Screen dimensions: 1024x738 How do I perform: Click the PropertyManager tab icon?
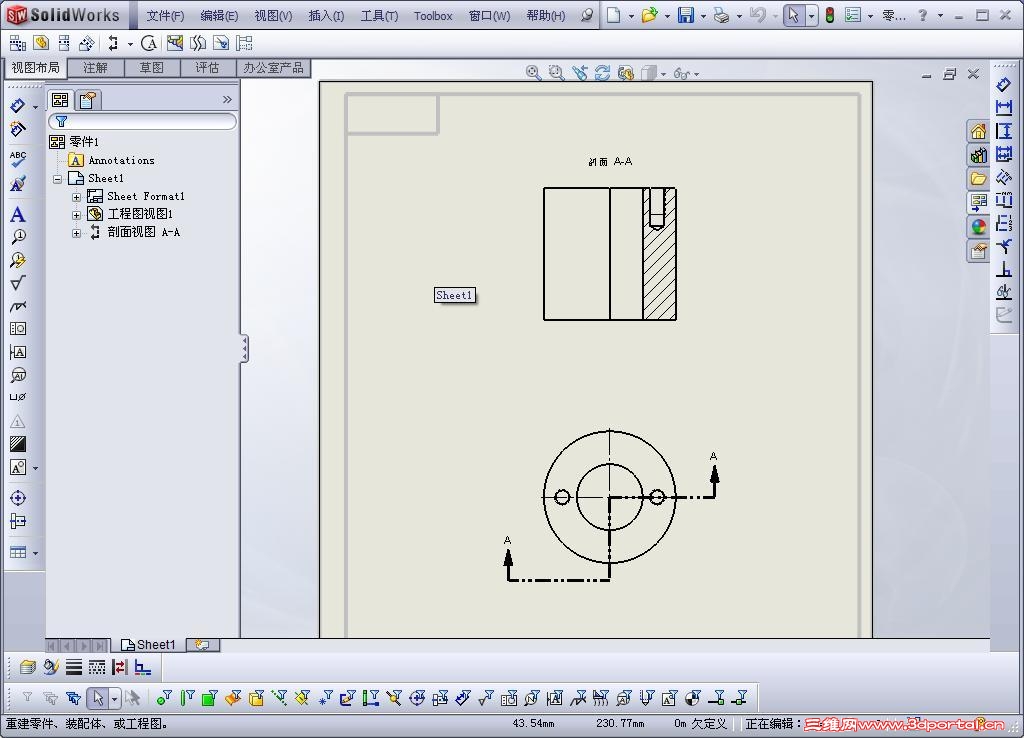point(88,100)
